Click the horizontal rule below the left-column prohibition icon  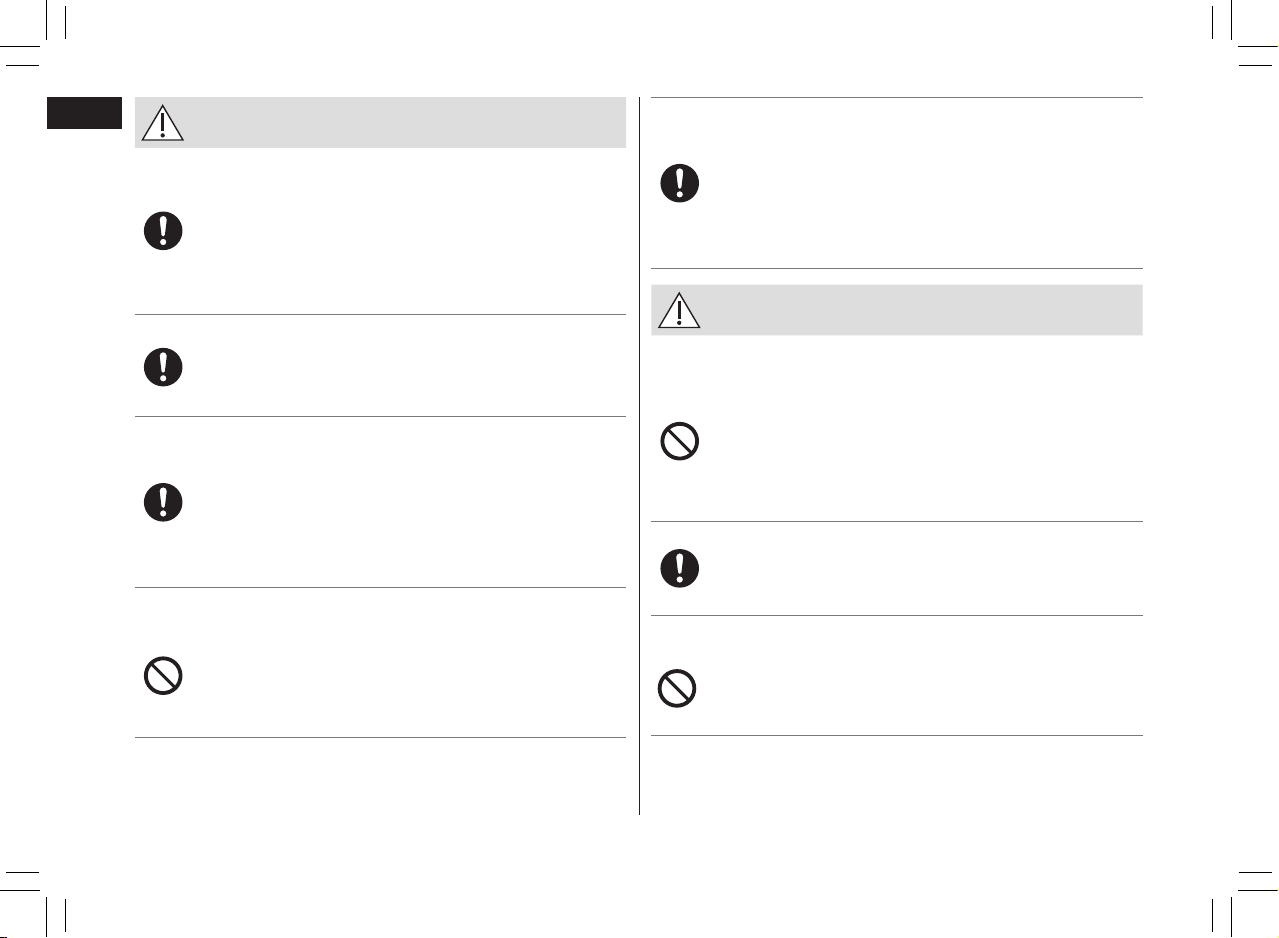point(380,738)
